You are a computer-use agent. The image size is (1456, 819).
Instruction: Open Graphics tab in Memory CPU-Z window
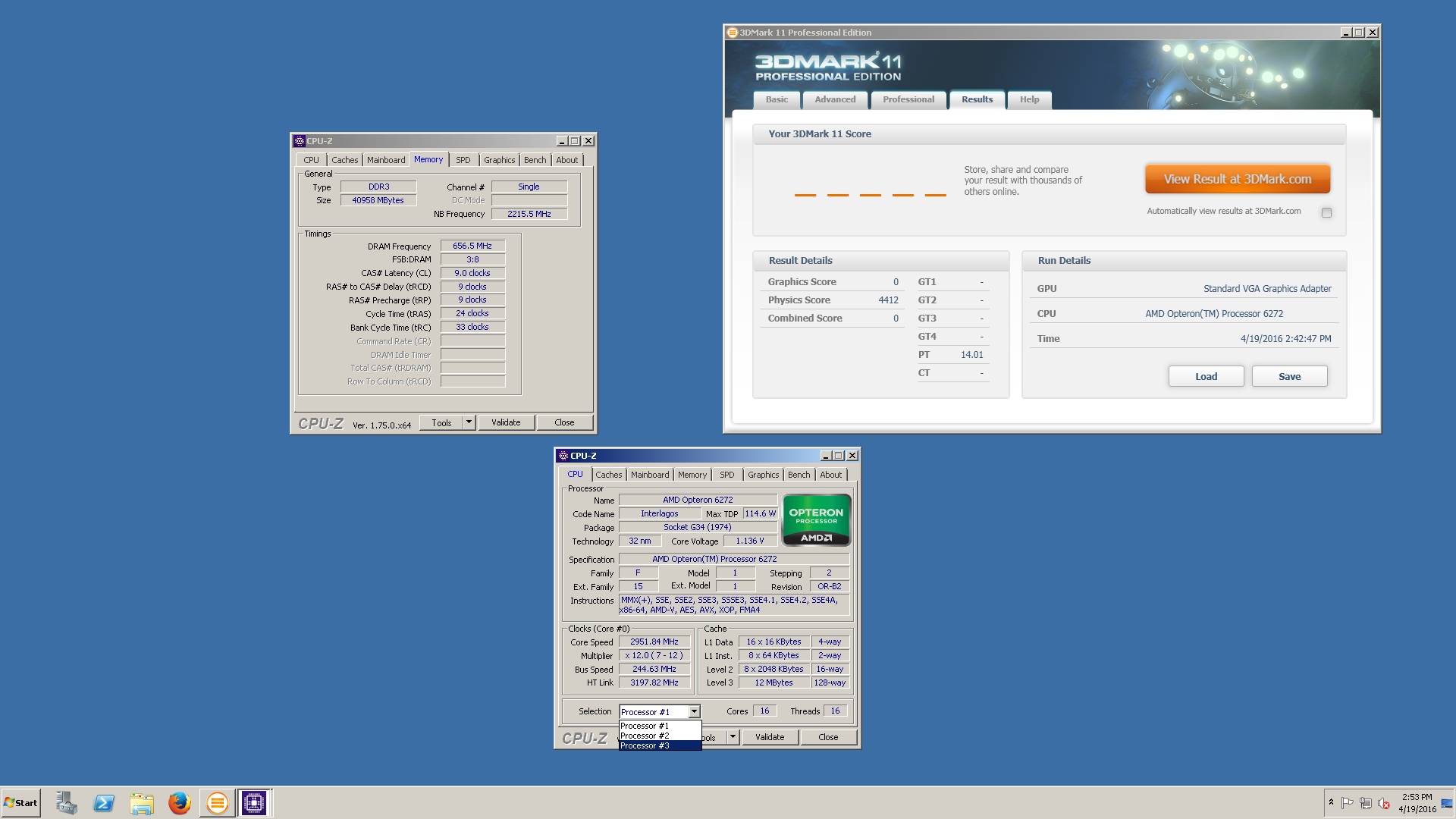tap(499, 160)
